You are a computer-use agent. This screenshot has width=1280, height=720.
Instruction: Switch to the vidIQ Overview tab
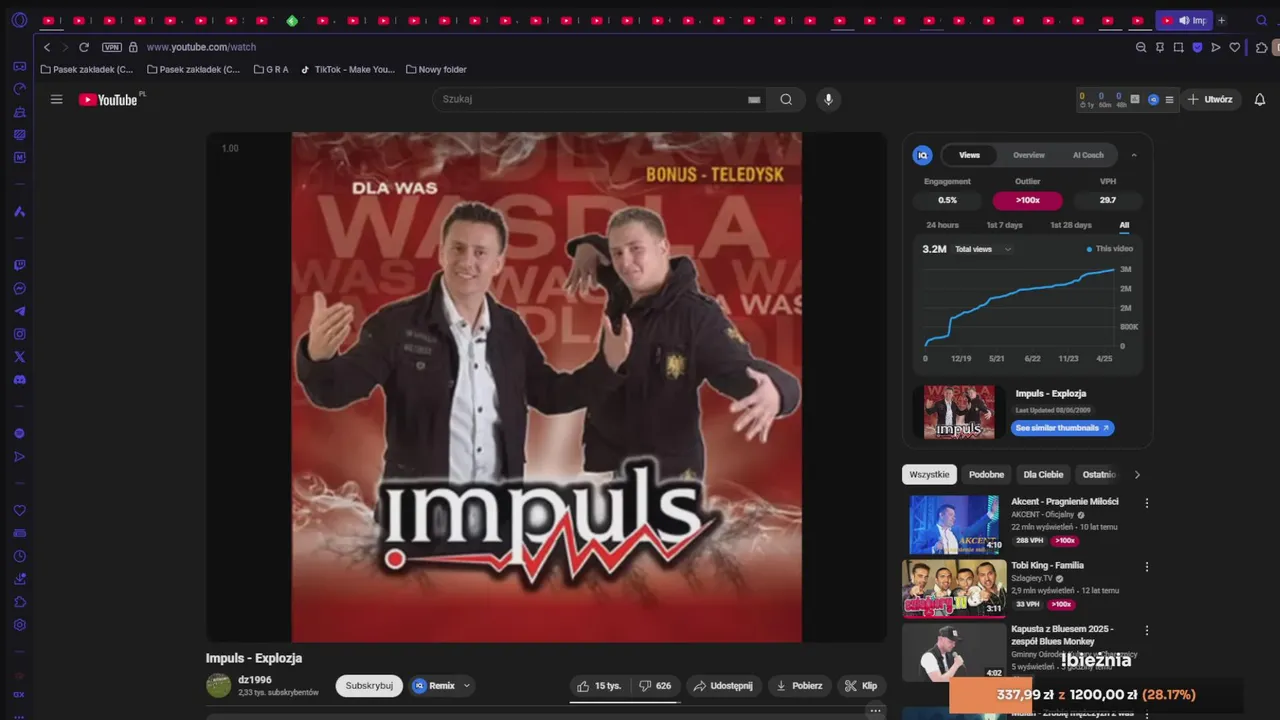pos(1028,155)
